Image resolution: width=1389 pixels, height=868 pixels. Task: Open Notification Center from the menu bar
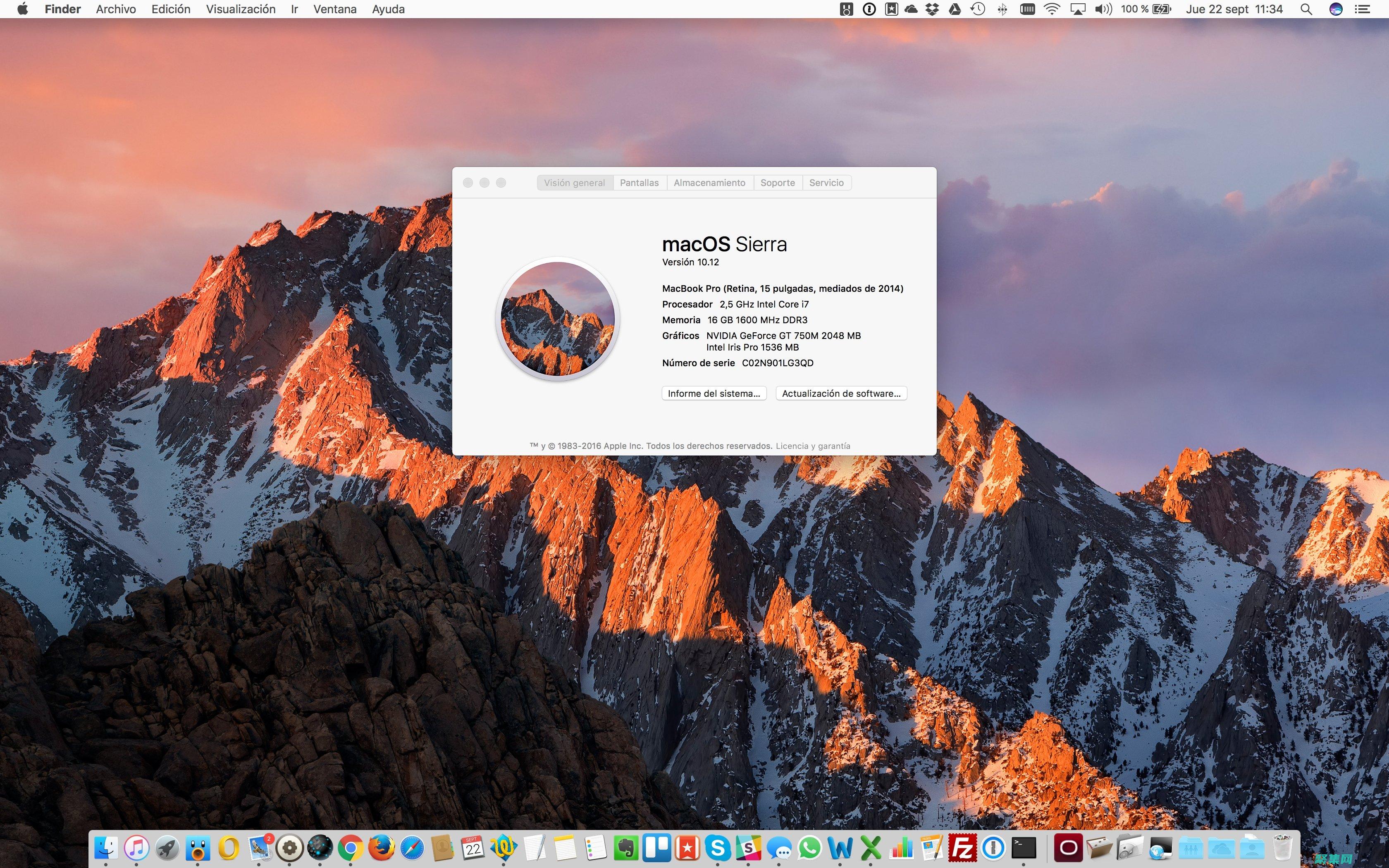[x=1364, y=9]
